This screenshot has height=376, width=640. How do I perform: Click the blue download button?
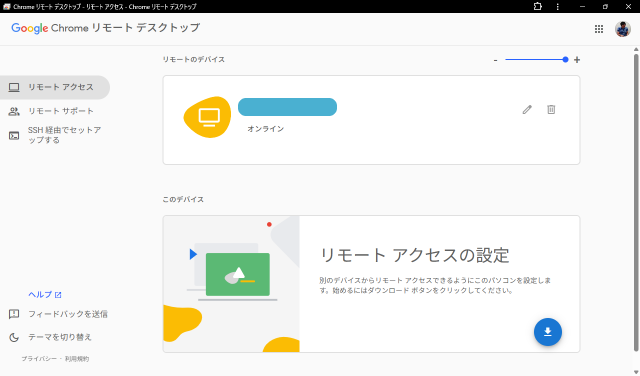tap(548, 332)
